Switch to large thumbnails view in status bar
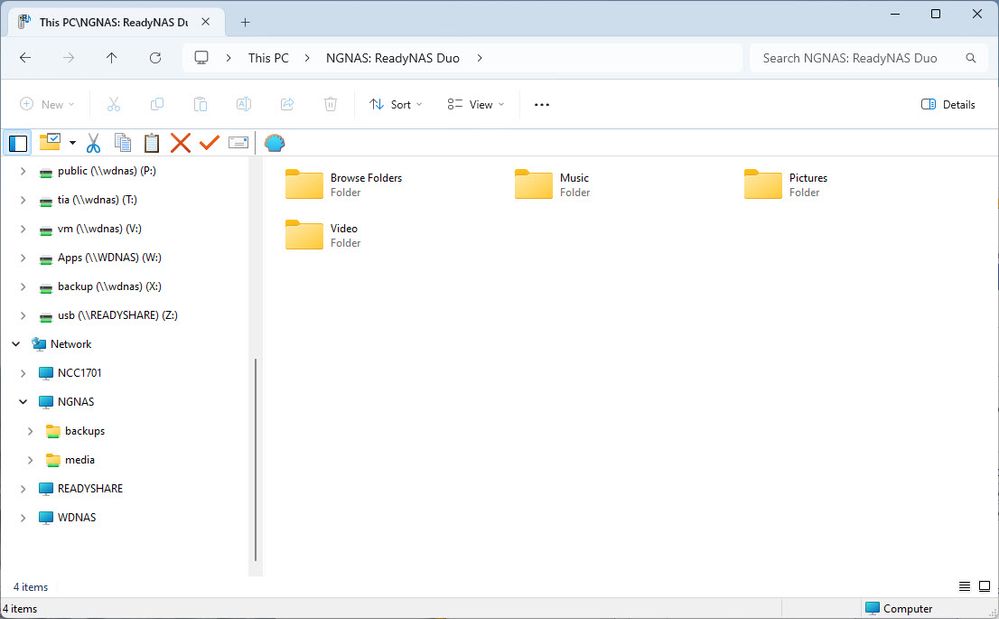The height and width of the screenshot is (619, 999). tap(984, 586)
